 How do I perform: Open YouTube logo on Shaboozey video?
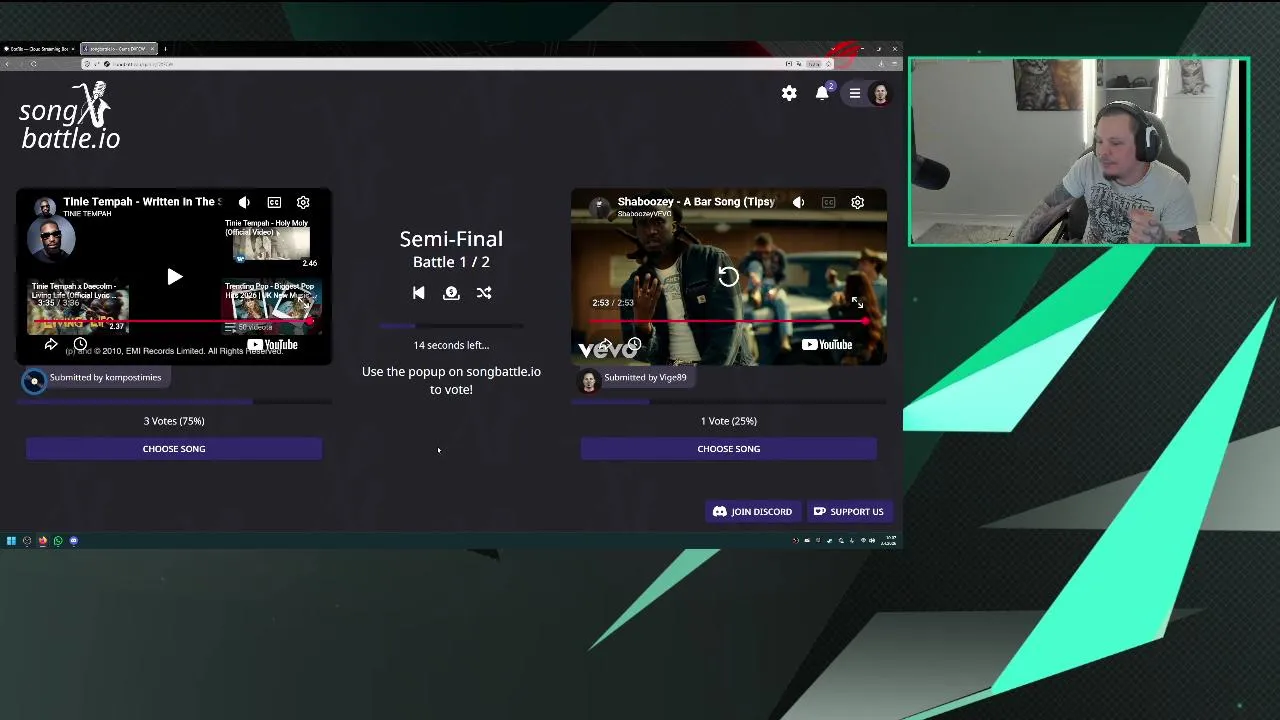pyautogui.click(x=826, y=345)
